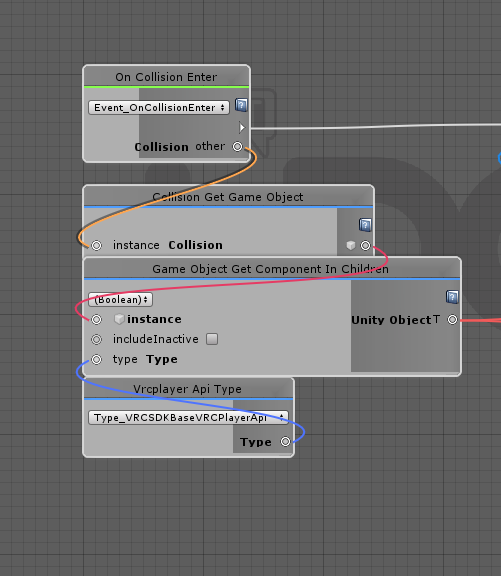The height and width of the screenshot is (576, 501).
Task: Open the Type_VRCSDKBaseVRCPlayerApi dropdown
Action: [188, 417]
